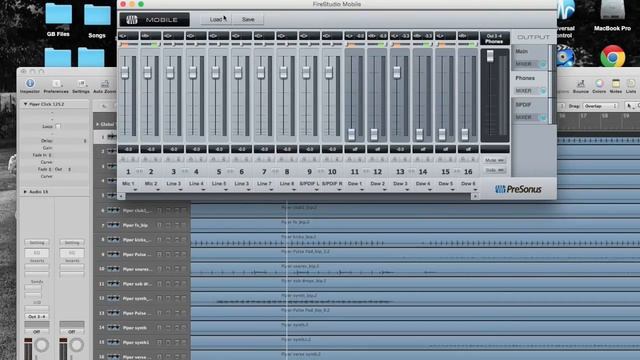The height and width of the screenshot is (360, 640).
Task: Click track icon of Piper snares track
Action: (113, 269)
